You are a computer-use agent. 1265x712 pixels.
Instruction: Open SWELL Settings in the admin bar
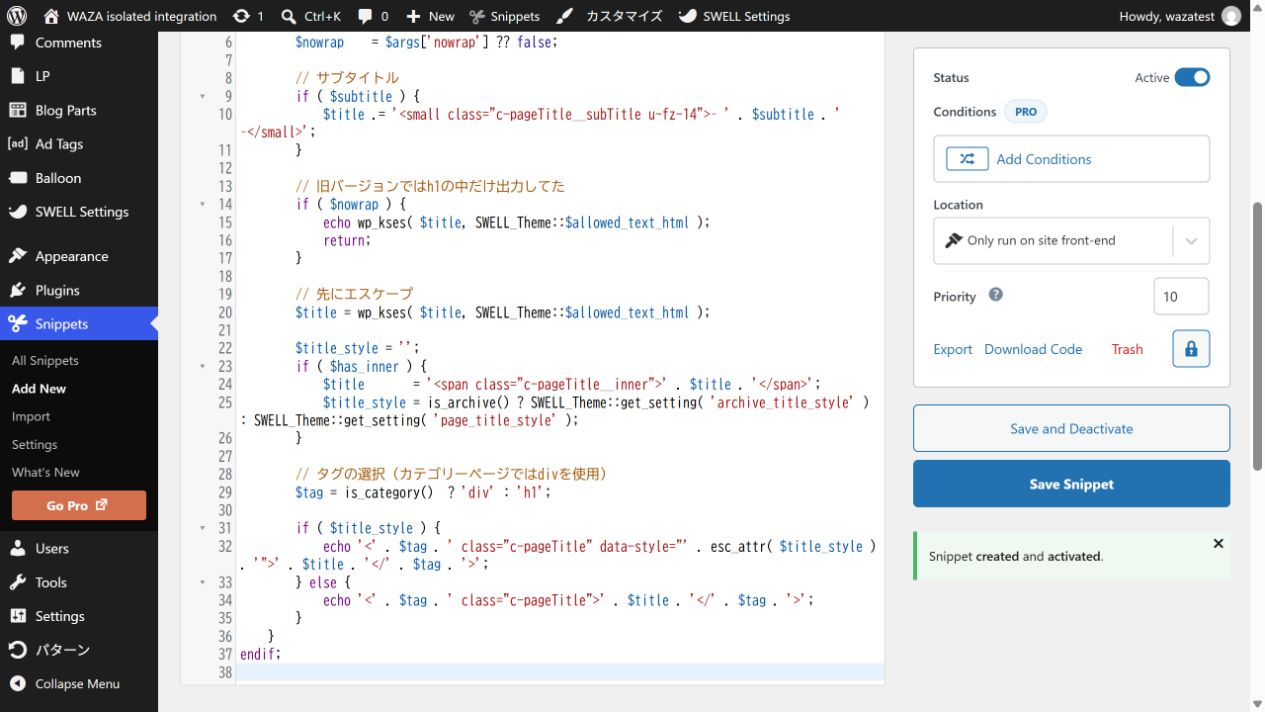click(734, 16)
